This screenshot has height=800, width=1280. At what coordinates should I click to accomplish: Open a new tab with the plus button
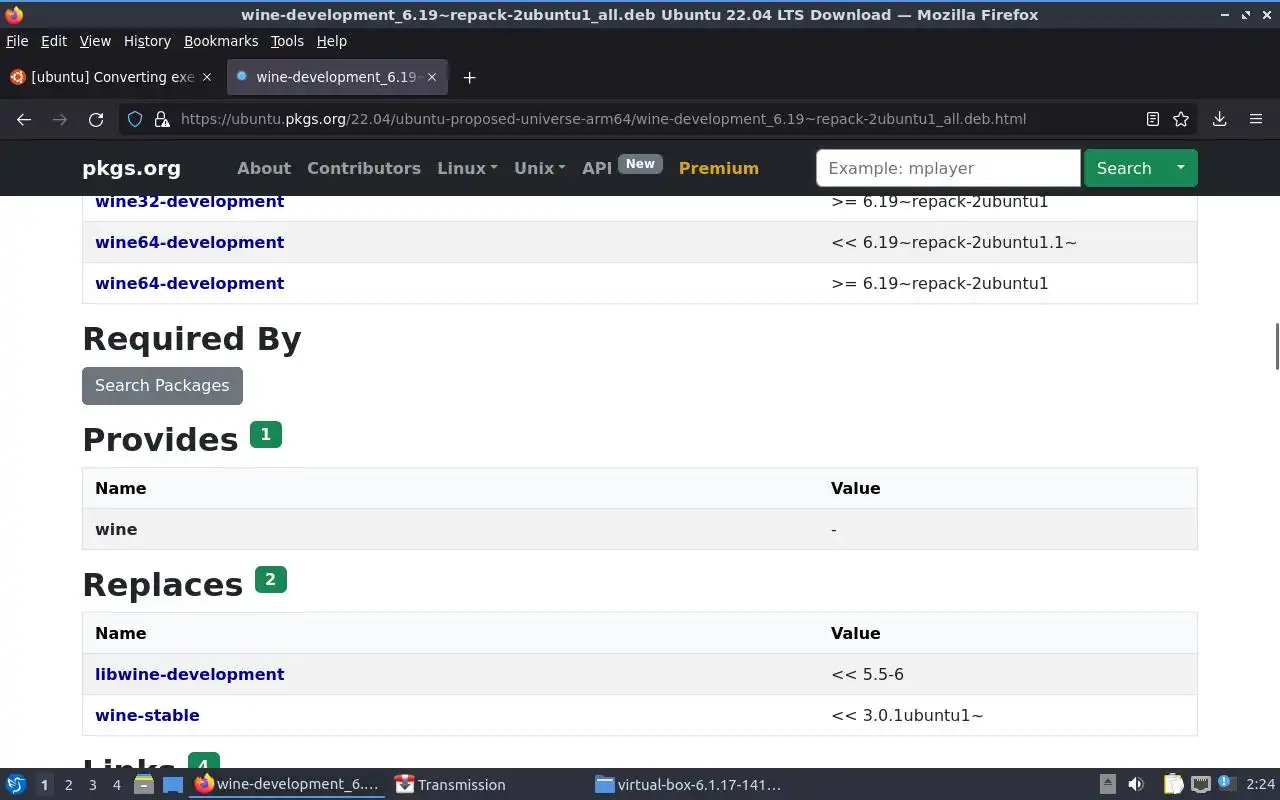tap(469, 77)
